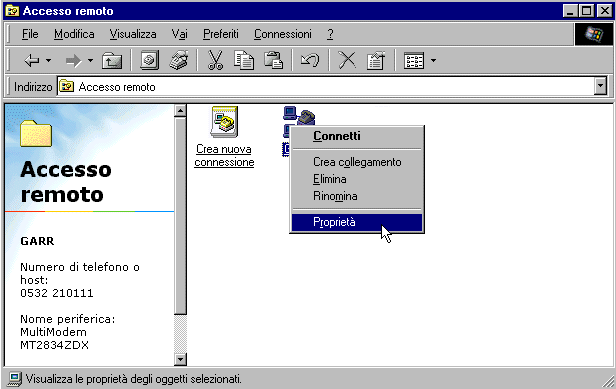Click the dial-up telephone toolbar icon
Viewport: 616px width, 389px height.
pyautogui.click(x=179, y=60)
